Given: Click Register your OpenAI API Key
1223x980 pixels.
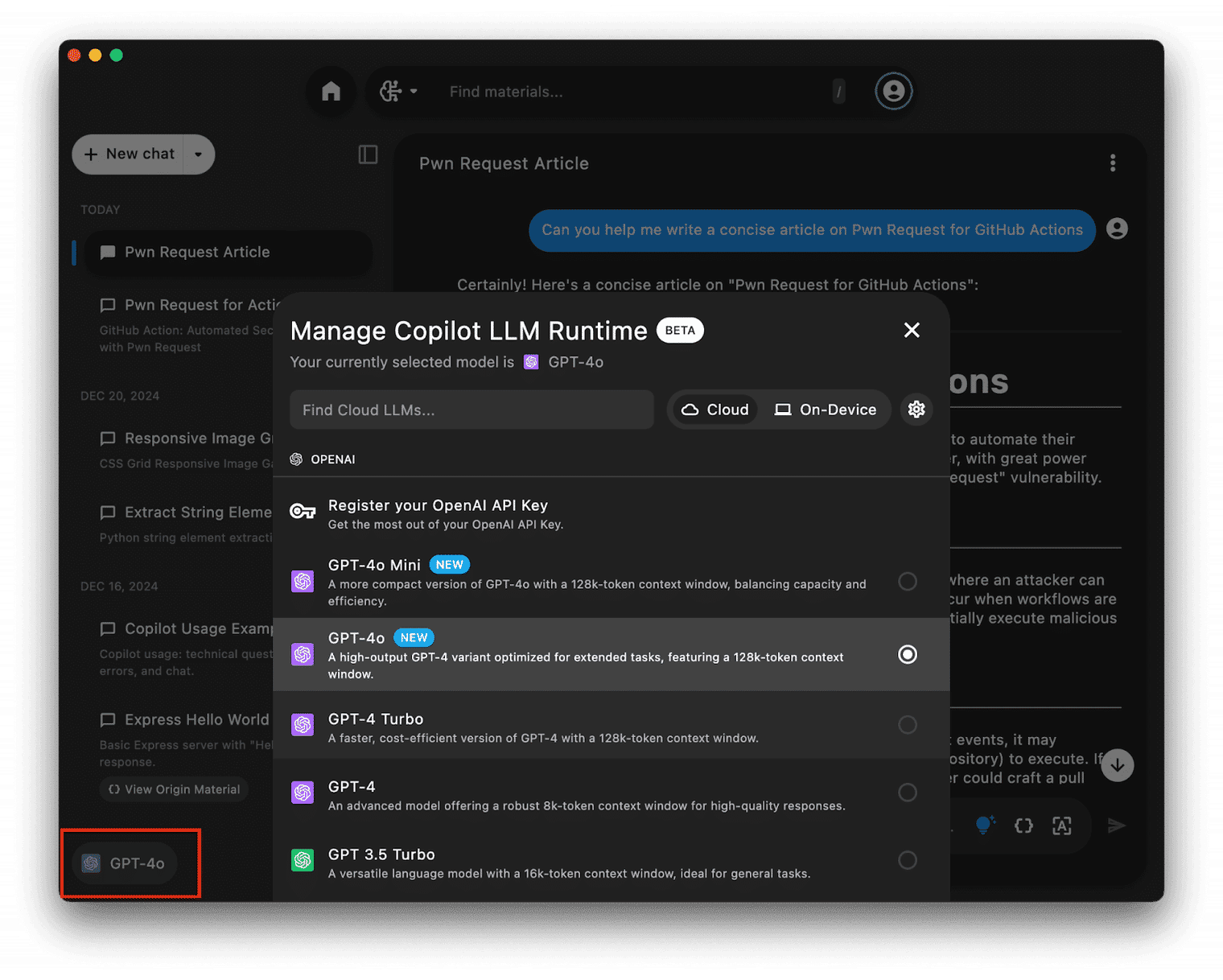Looking at the screenshot, I should 611,513.
